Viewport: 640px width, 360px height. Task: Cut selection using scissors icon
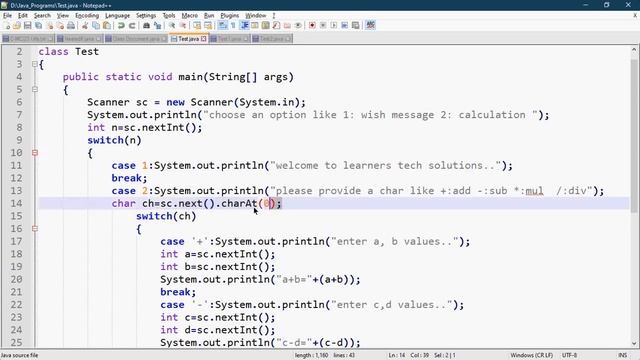tap(85, 25)
